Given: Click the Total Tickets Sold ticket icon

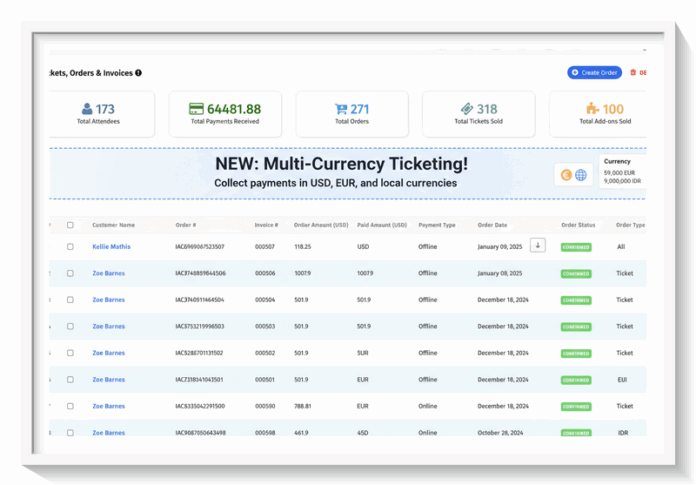Looking at the screenshot, I should point(466,109).
